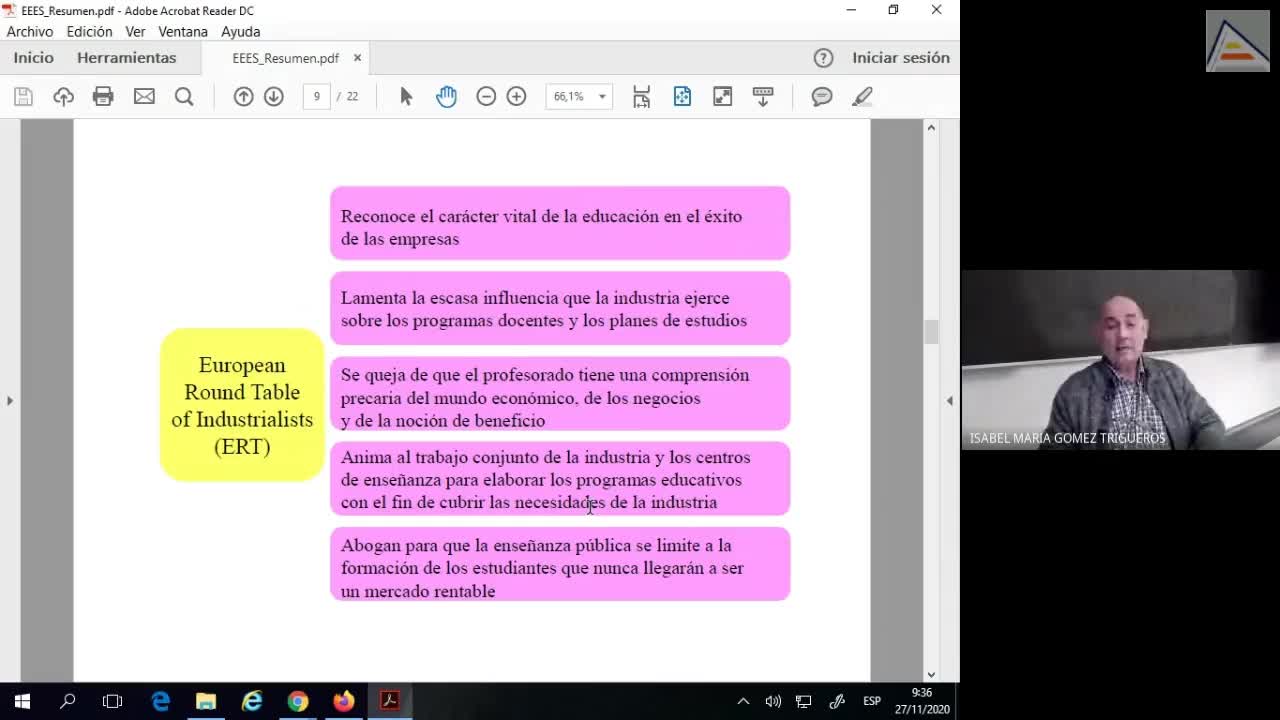Go to previous page arrow
This screenshot has height=720, width=1280.
pyautogui.click(x=243, y=96)
